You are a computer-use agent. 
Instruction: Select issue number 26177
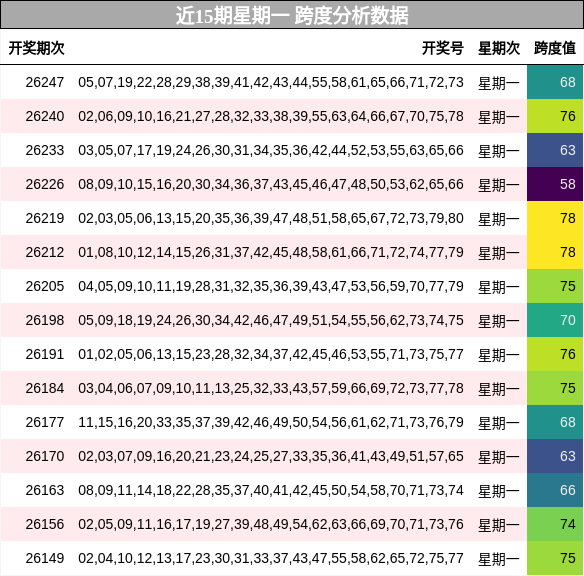click(45, 422)
